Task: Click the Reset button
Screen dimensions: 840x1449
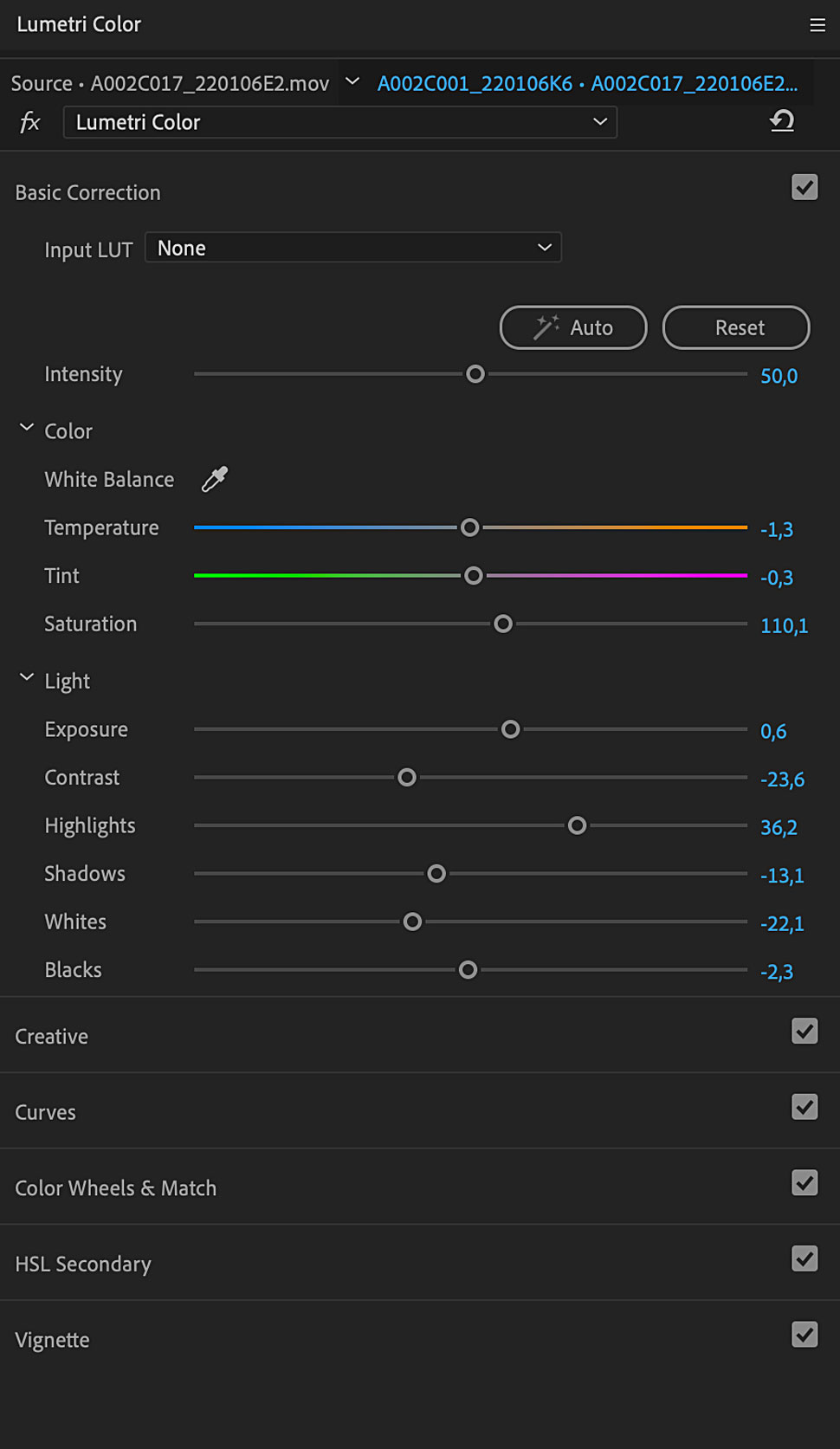Action: [736, 327]
